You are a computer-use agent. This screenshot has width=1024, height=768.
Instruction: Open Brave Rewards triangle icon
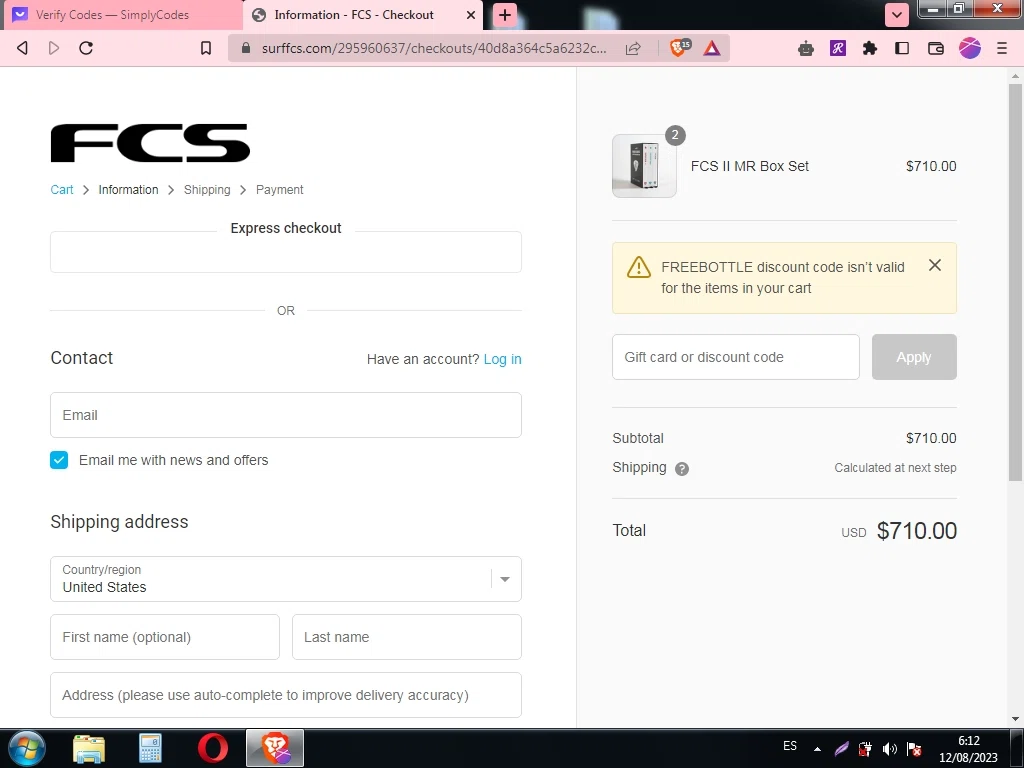(x=712, y=48)
